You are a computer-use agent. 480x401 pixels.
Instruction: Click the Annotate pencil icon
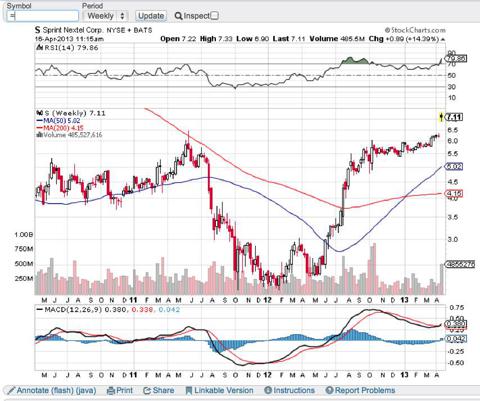(11, 390)
